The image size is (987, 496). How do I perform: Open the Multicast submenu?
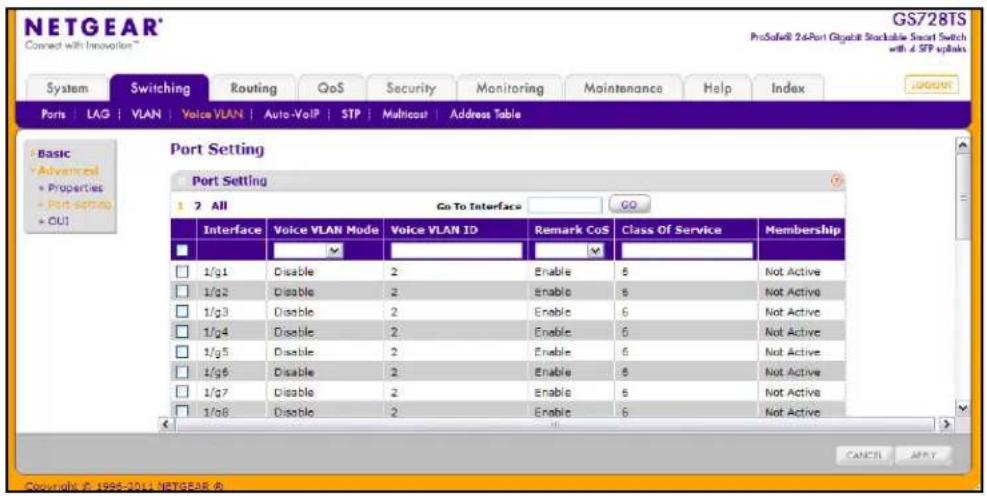tap(405, 115)
